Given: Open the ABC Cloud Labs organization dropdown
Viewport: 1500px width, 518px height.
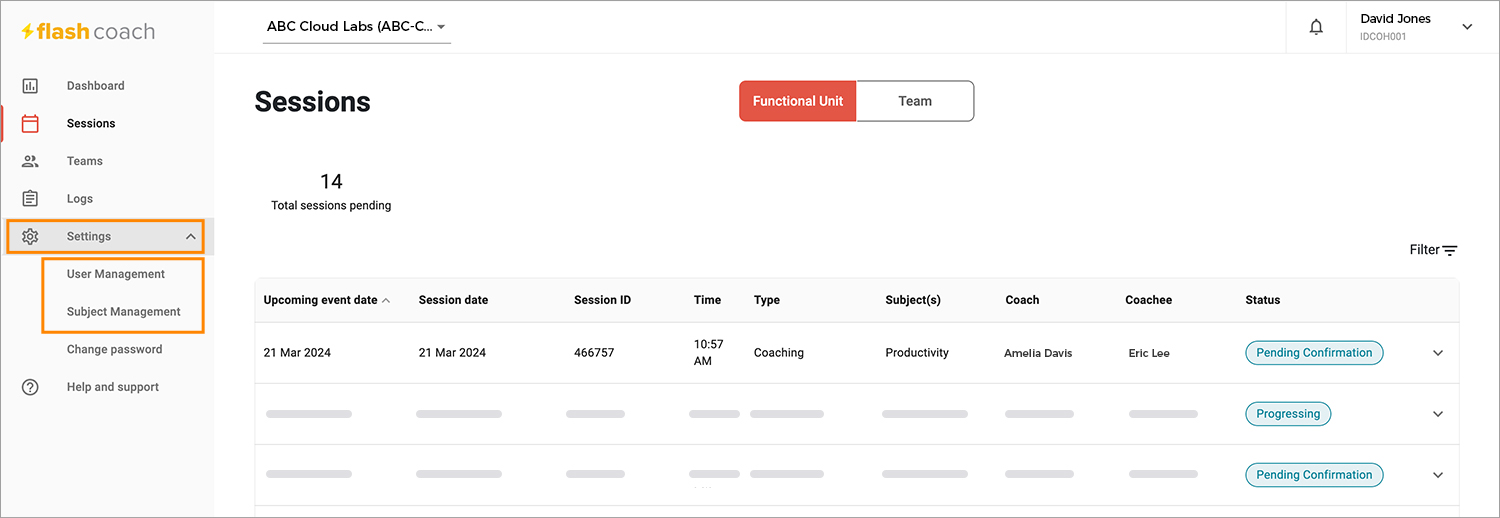Looking at the screenshot, I should coord(357,27).
